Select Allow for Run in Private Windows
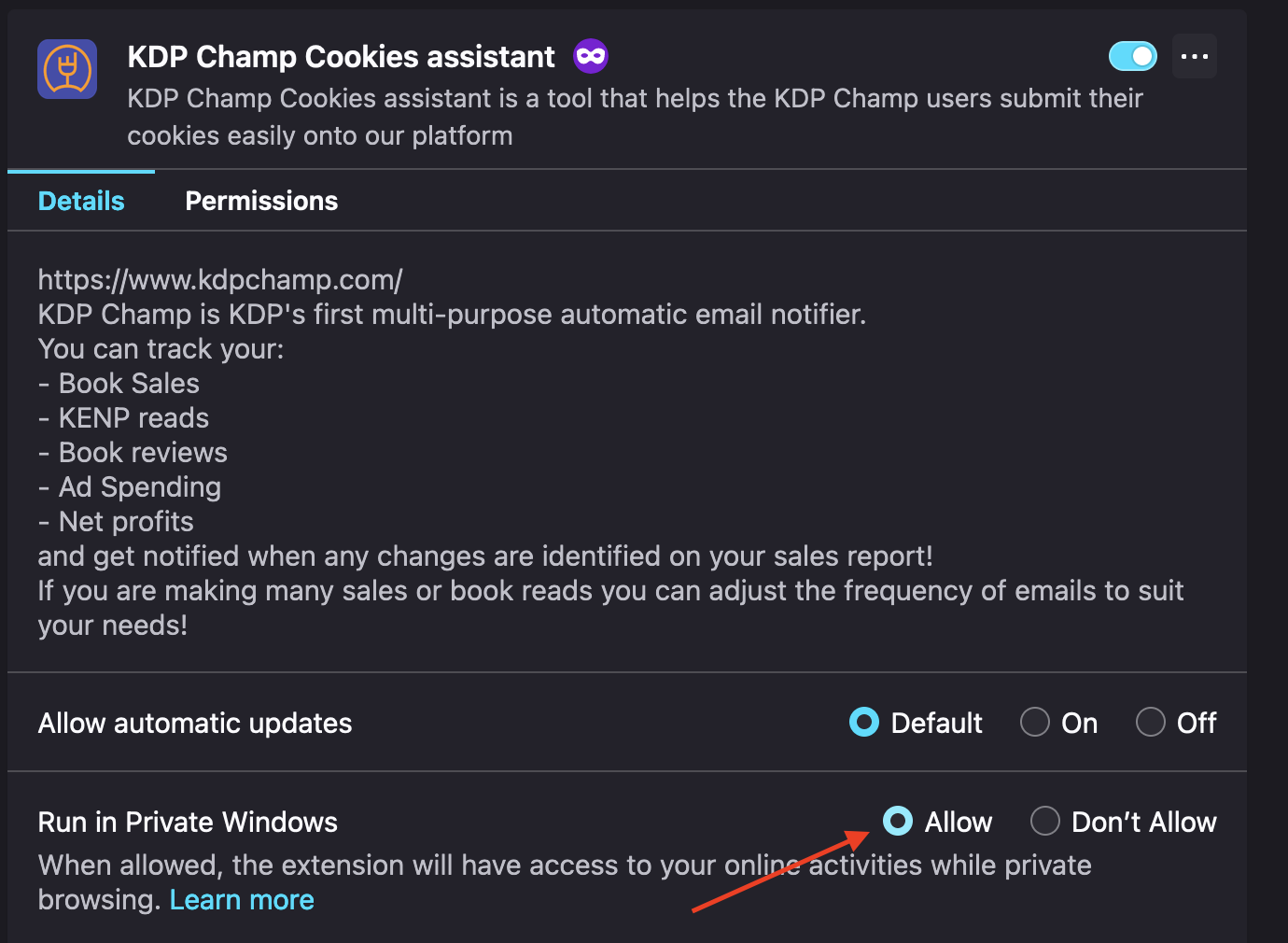The width and height of the screenshot is (1288, 943). pyautogui.click(x=937, y=822)
